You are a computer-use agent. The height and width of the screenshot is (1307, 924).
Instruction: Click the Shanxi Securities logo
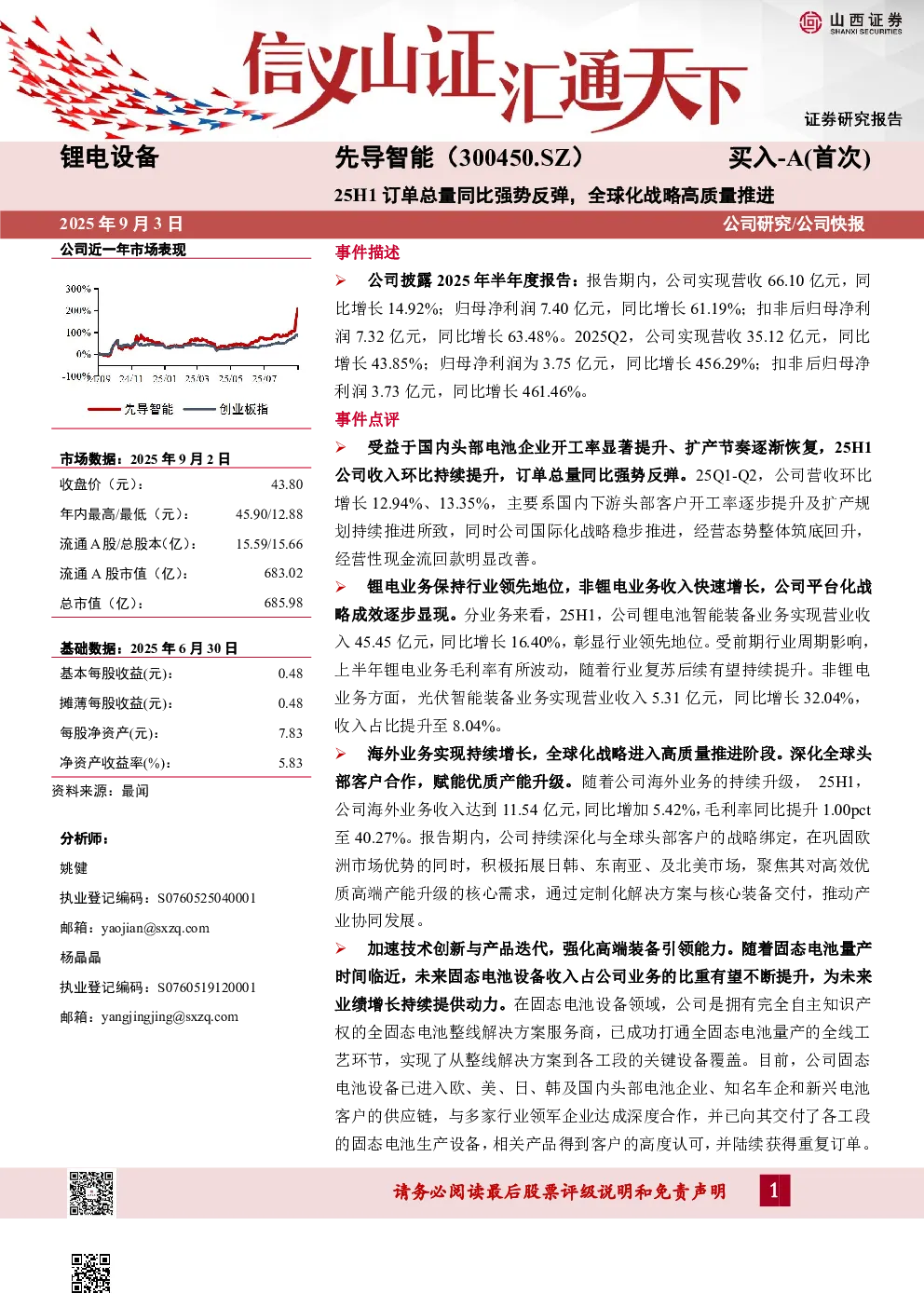(850, 22)
